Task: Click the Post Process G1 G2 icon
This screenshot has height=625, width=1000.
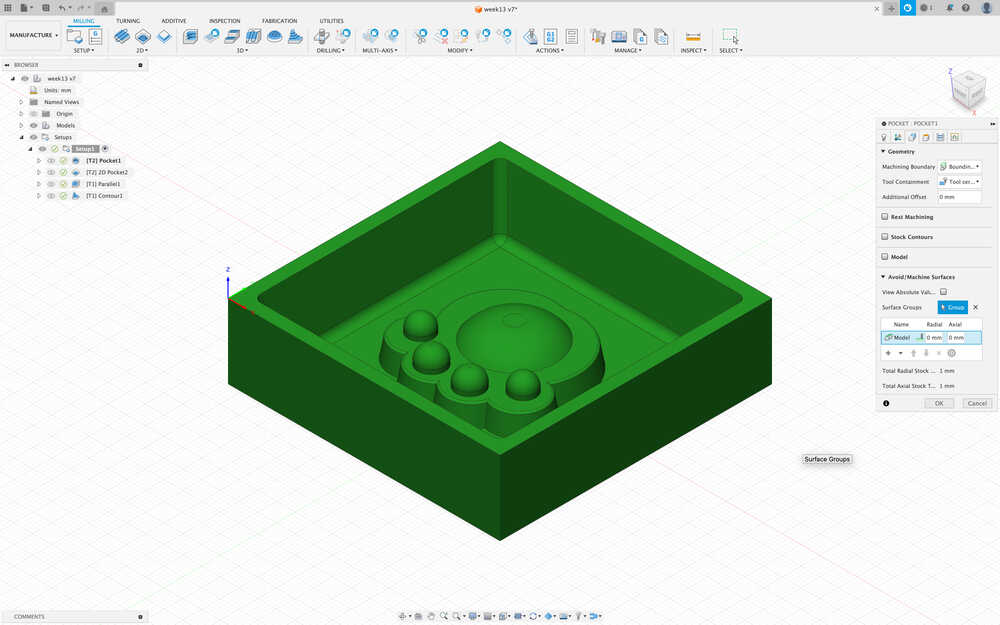Action: pos(550,36)
